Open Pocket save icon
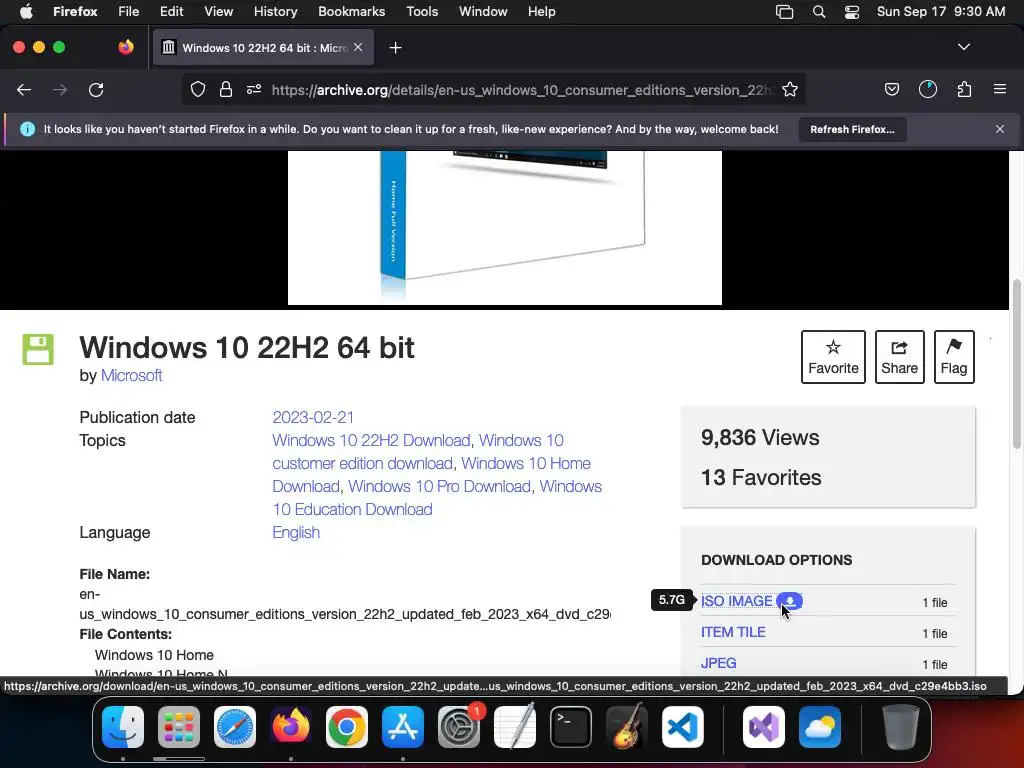1024x768 pixels. [x=891, y=89]
